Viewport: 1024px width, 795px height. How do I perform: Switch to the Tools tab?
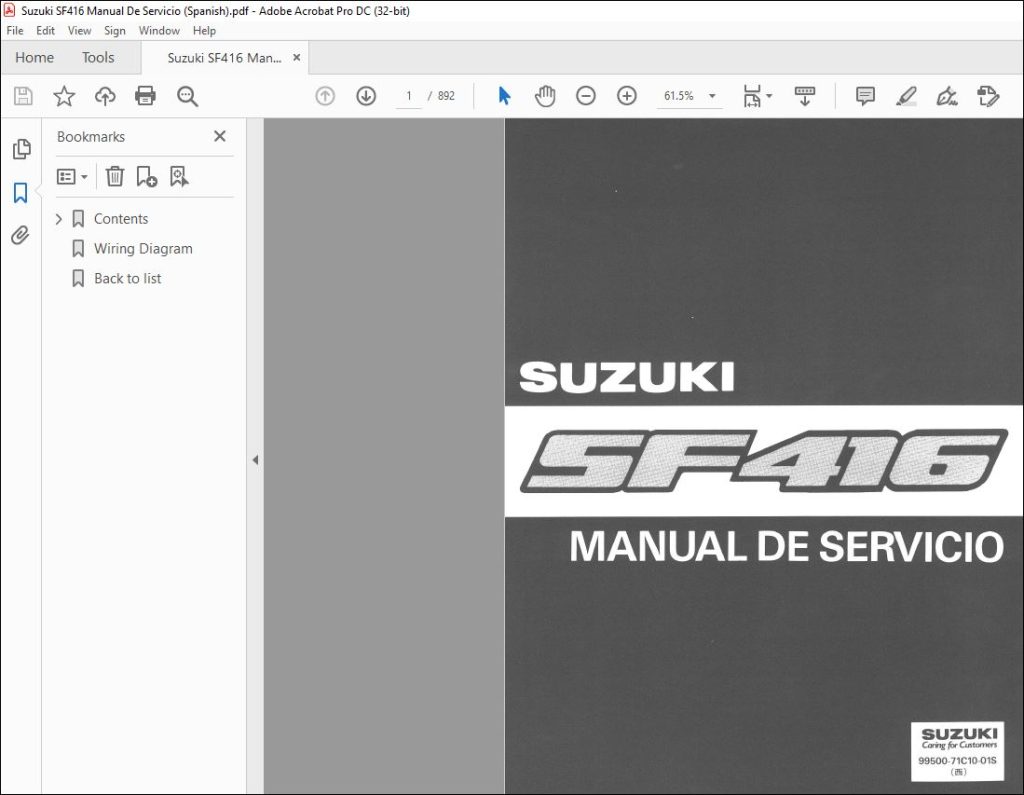click(98, 57)
